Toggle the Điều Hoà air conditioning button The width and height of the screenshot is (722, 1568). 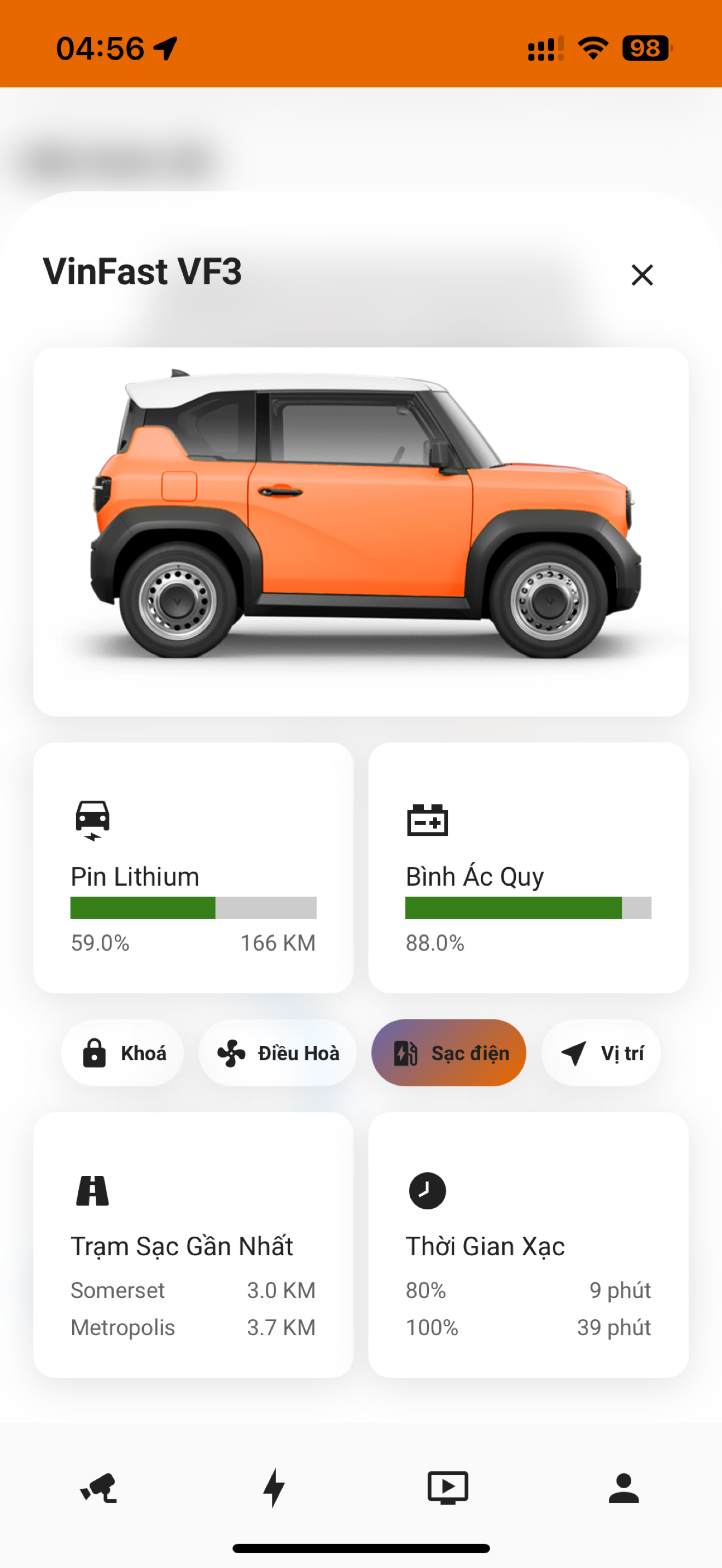pyautogui.click(x=278, y=1053)
